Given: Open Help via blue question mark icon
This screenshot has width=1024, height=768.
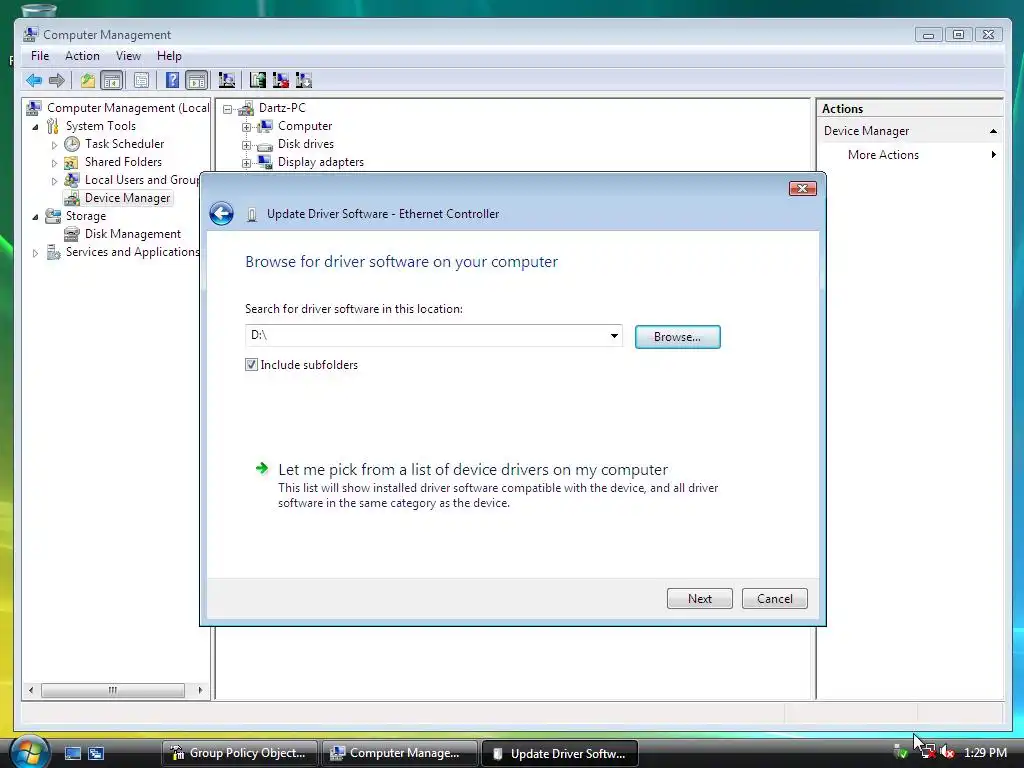Looking at the screenshot, I should point(172,80).
